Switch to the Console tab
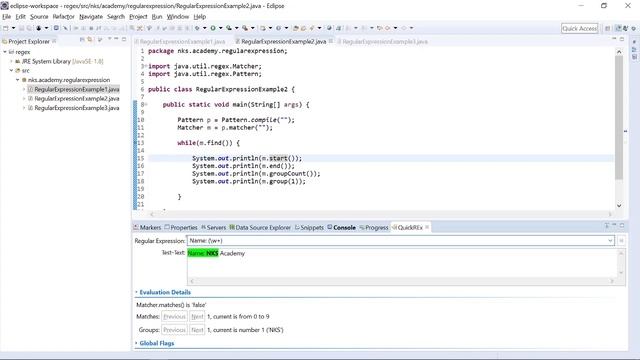The image size is (640, 360). click(341, 227)
